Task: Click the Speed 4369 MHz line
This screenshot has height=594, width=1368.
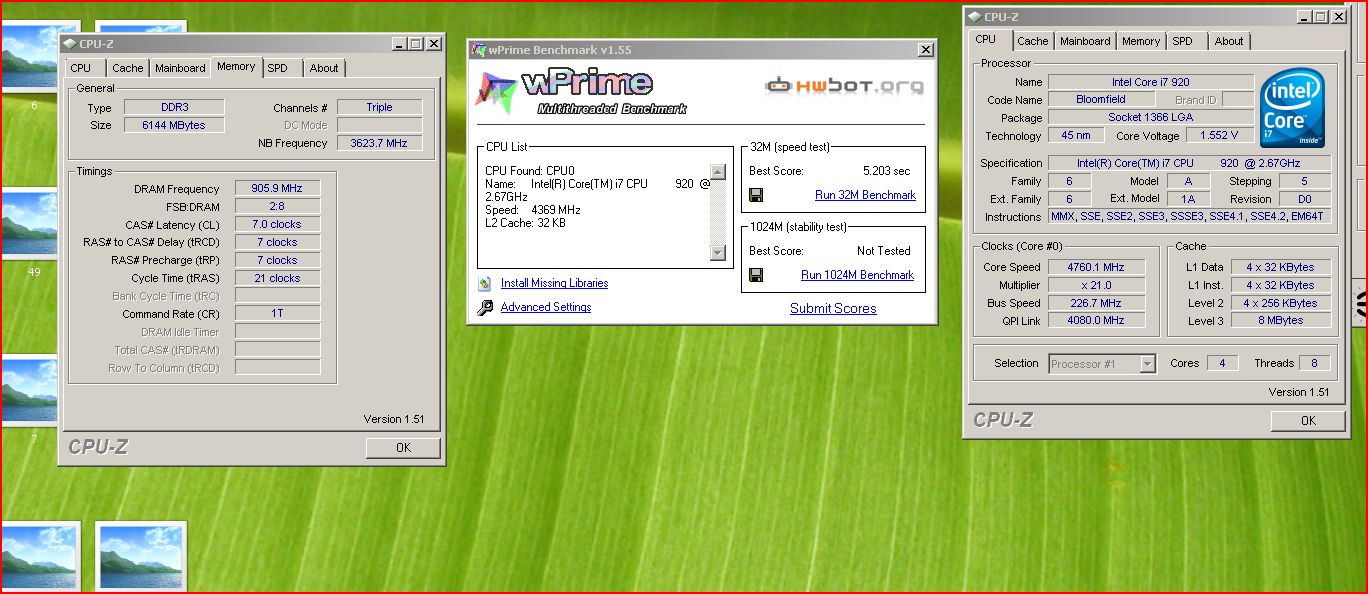Action: click(x=533, y=210)
